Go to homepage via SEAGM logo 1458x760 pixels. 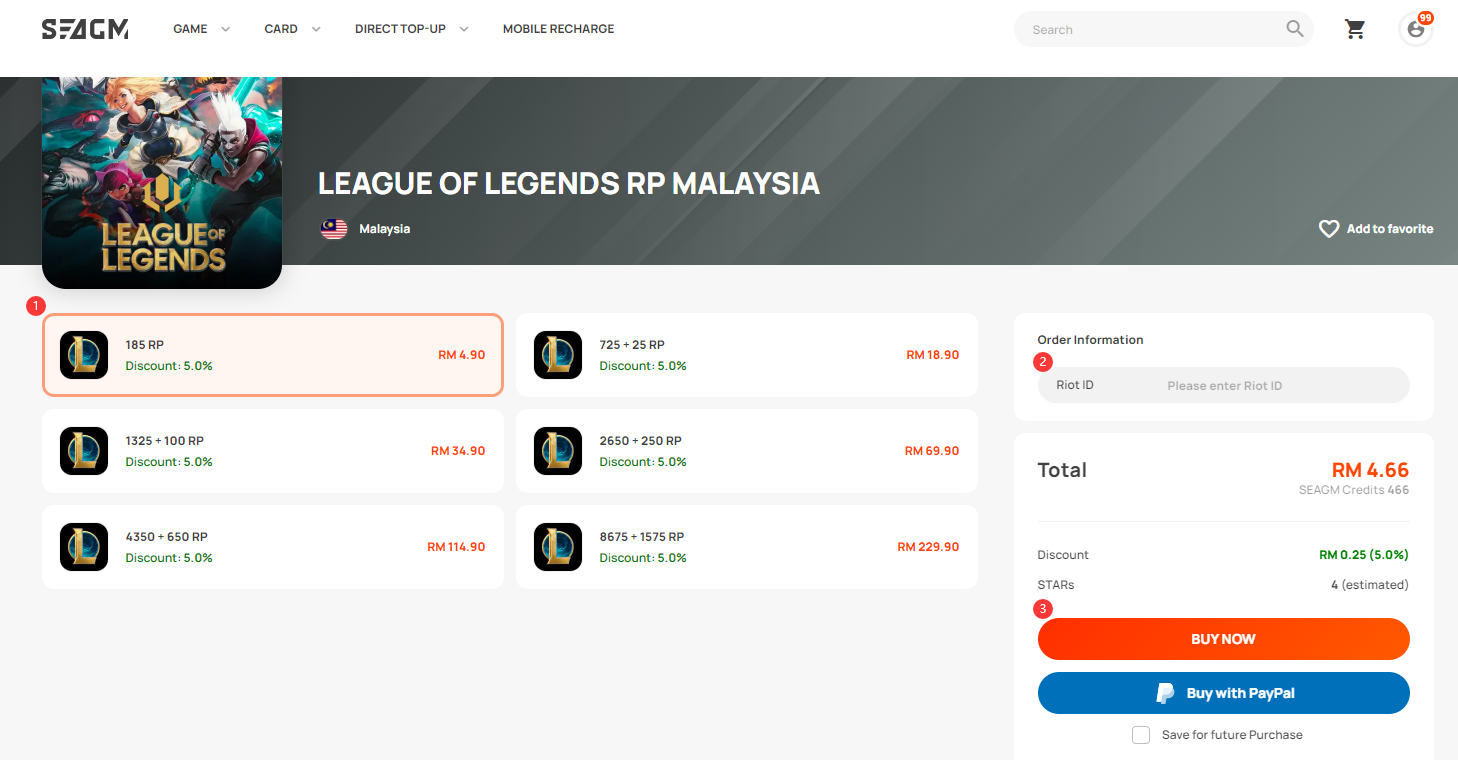[85, 29]
